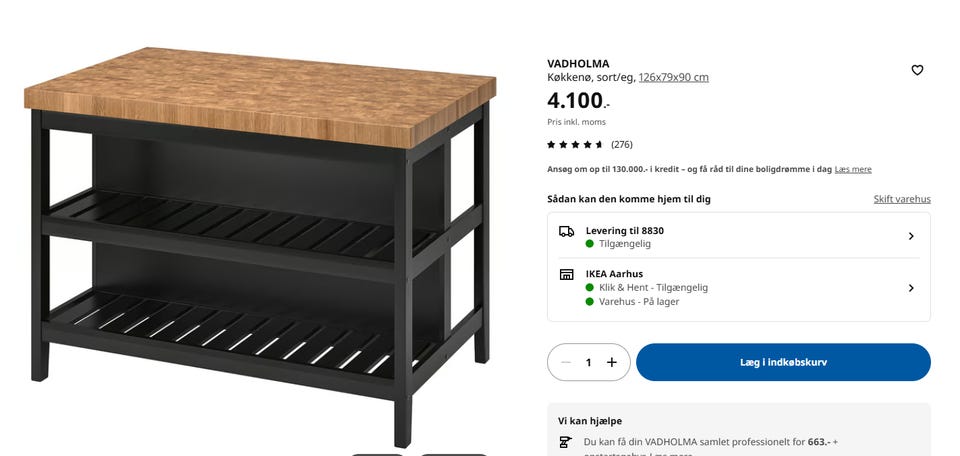Viewport: 960px width, 456px height.
Task: Select the Levering til 8830 row
Action: (739, 236)
